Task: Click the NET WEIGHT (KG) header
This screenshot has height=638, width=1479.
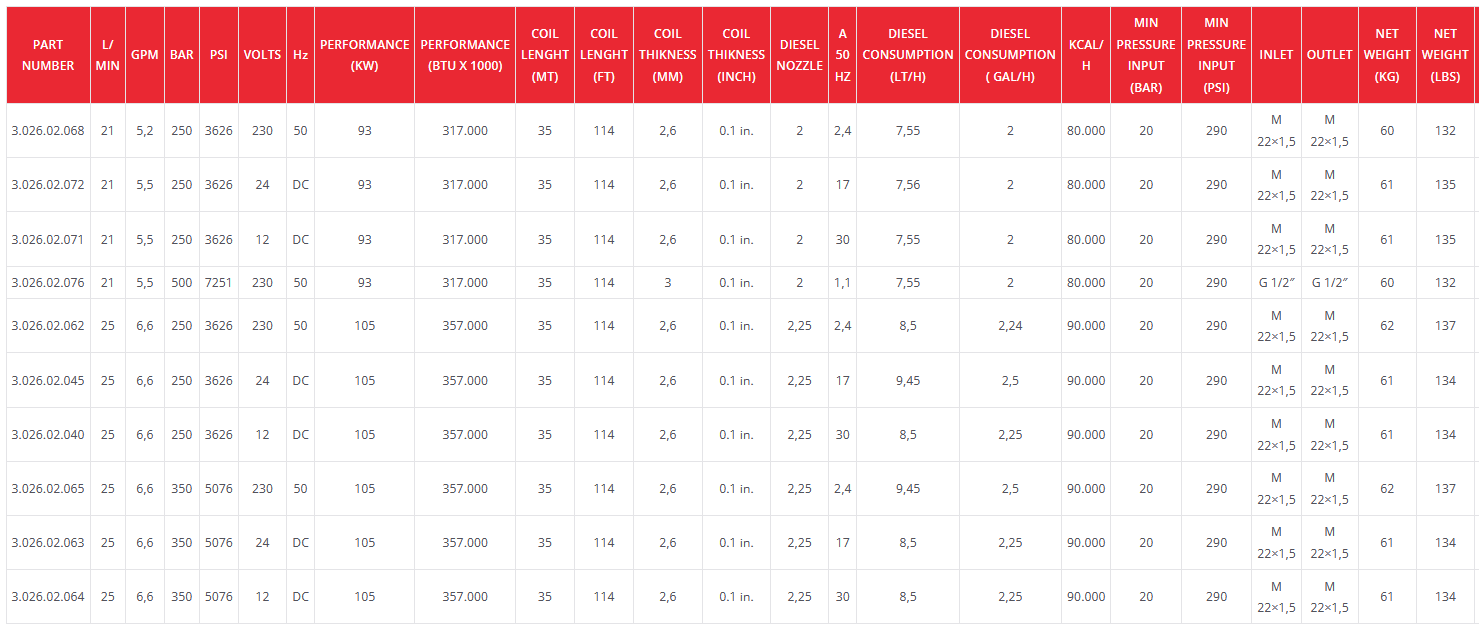Action: [1386, 55]
